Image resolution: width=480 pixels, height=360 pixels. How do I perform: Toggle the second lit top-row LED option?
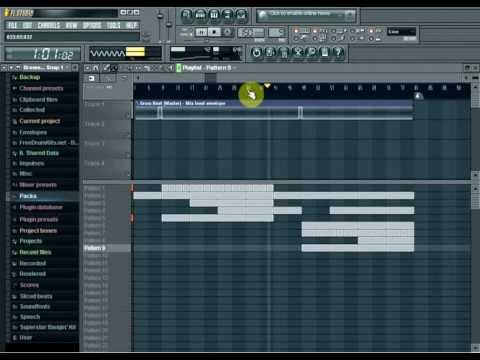coord(314,31)
